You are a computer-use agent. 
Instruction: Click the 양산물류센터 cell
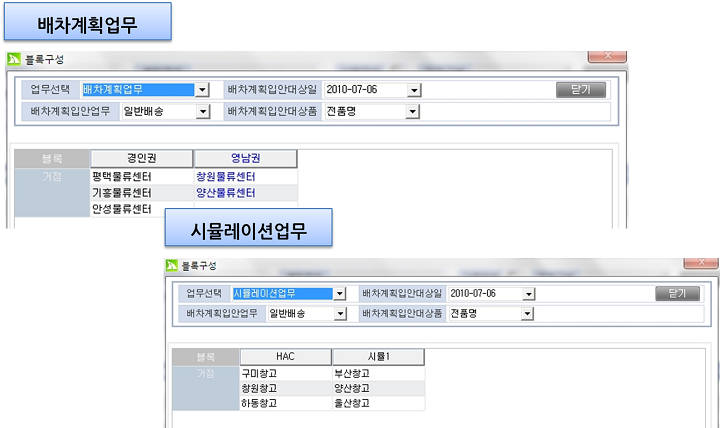[246, 193]
